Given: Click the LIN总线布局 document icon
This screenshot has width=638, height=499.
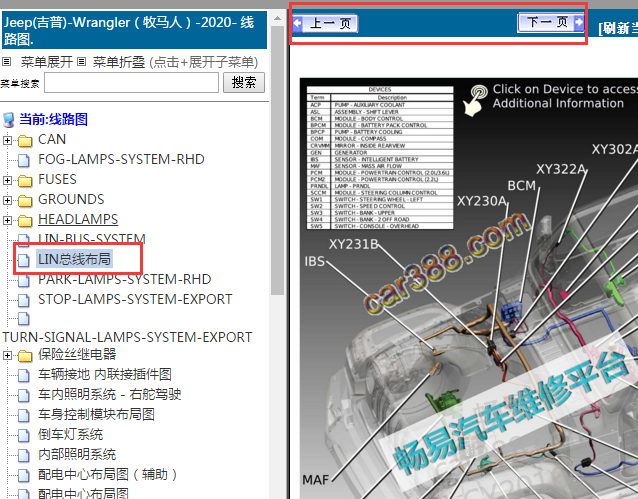Looking at the screenshot, I should click(x=24, y=260).
